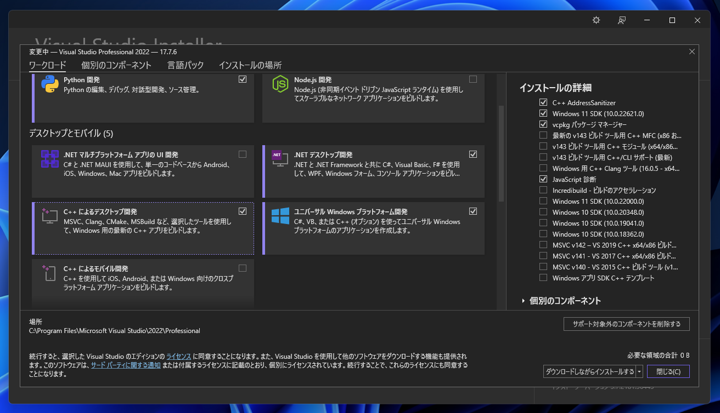Switch to インストールの場所 tab
720x413 pixels.
point(250,65)
